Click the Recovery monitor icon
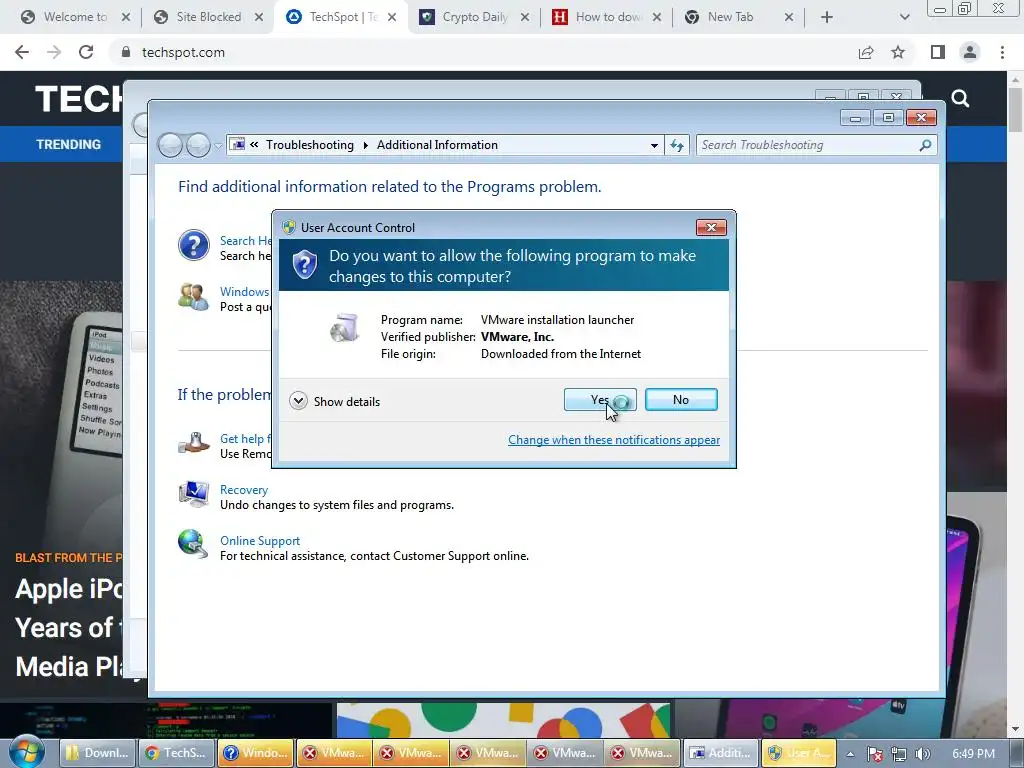Screen dimensions: 1024x768 pyautogui.click(x=193, y=494)
